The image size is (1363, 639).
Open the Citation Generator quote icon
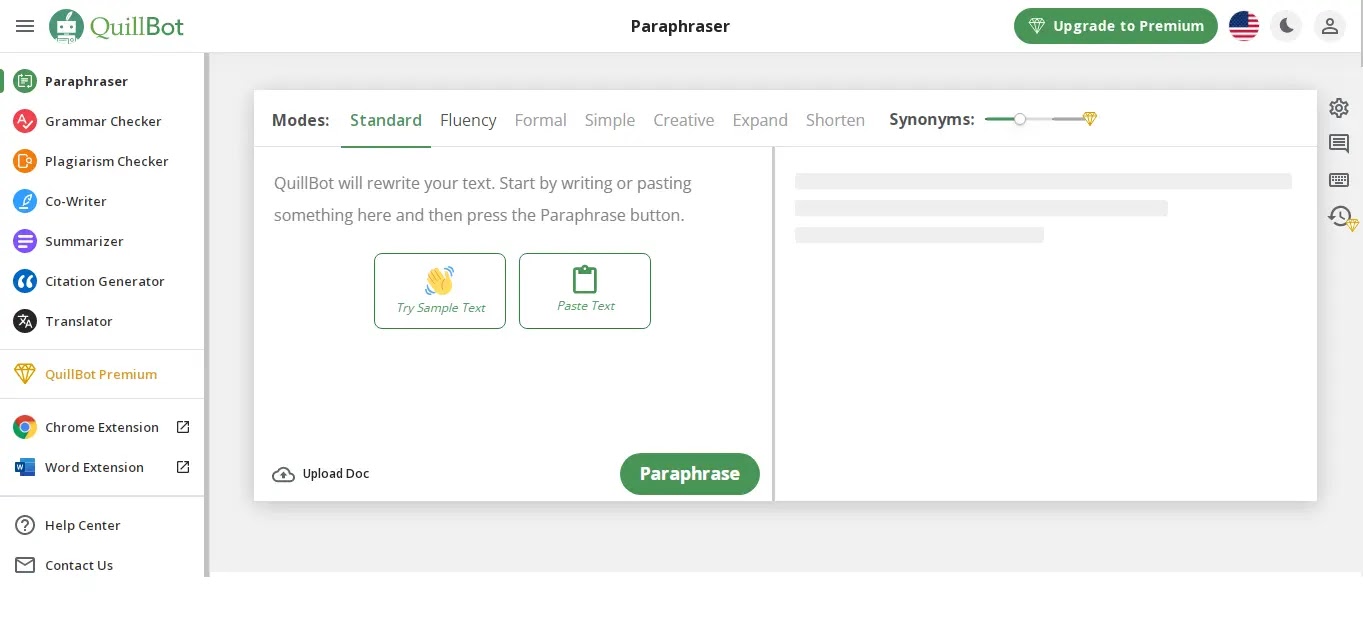point(25,281)
